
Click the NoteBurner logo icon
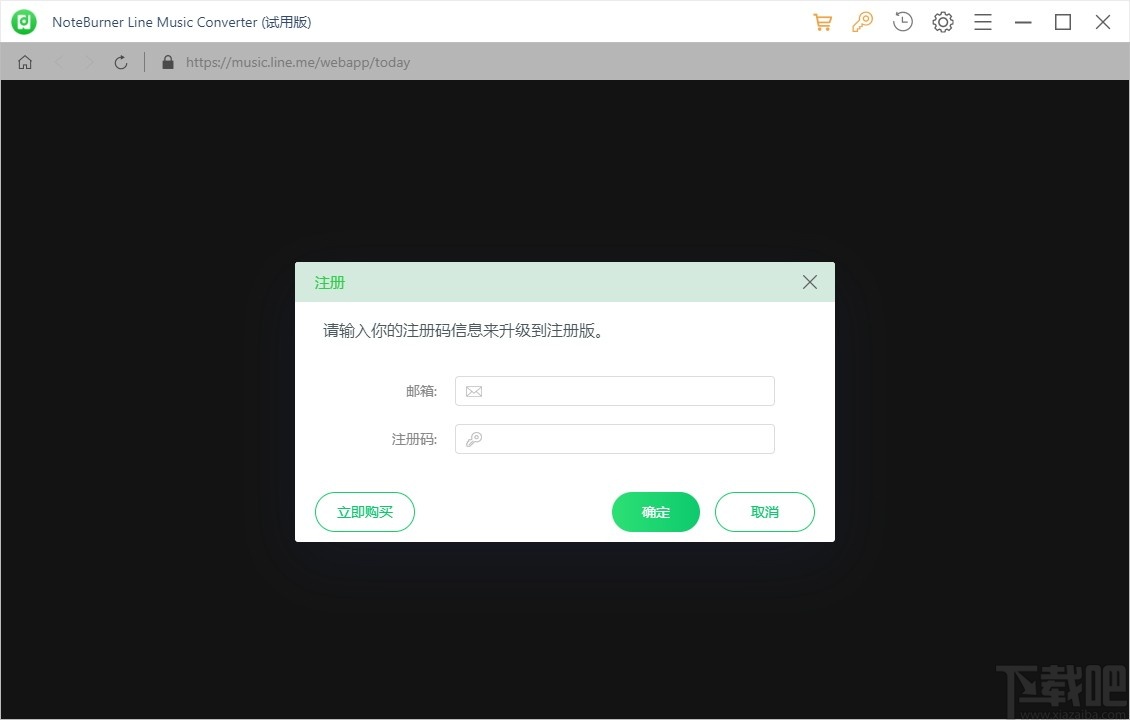24,21
